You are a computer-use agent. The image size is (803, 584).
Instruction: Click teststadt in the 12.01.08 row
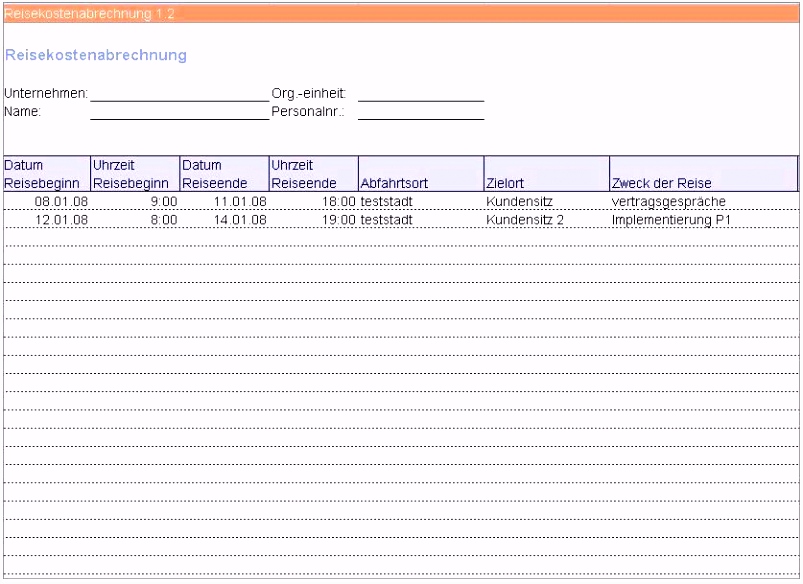(421, 220)
